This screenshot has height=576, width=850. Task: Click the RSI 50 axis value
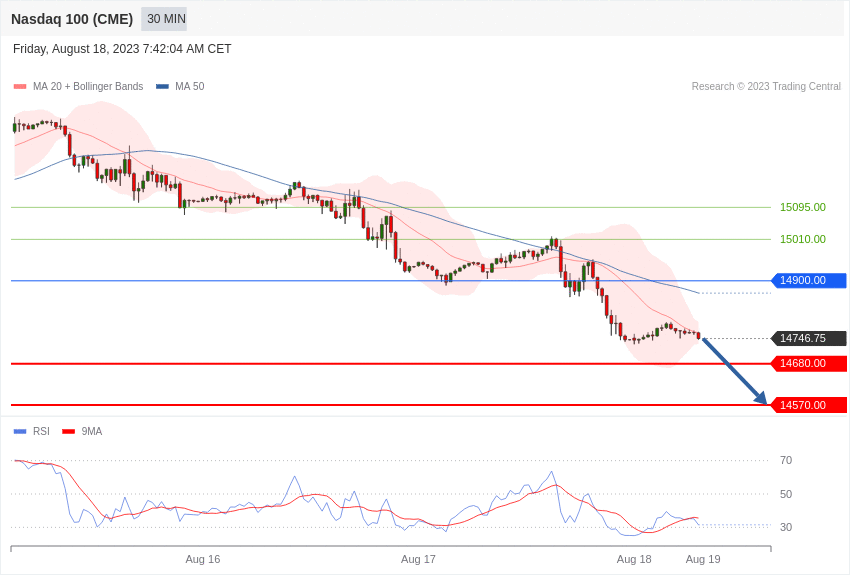786,494
